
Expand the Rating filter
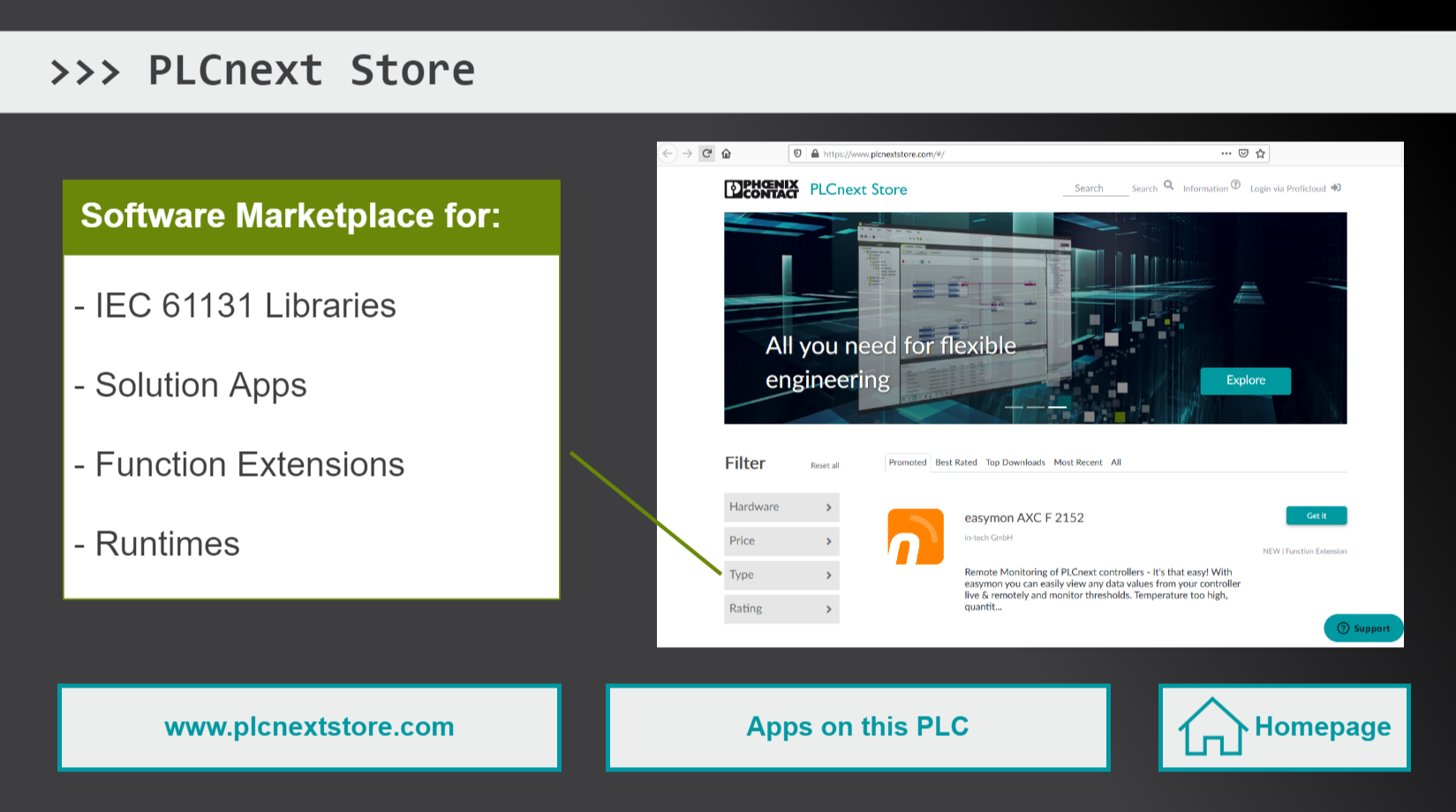[x=781, y=609]
